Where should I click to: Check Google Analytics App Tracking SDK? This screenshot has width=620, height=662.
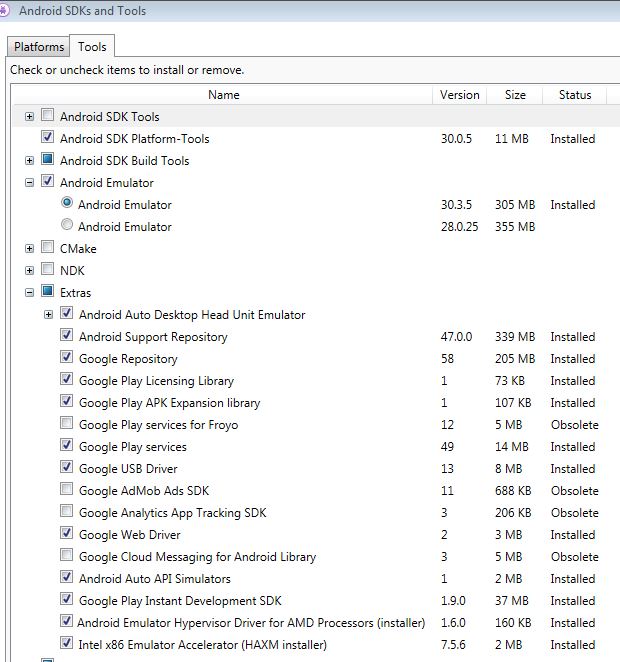click(66, 510)
